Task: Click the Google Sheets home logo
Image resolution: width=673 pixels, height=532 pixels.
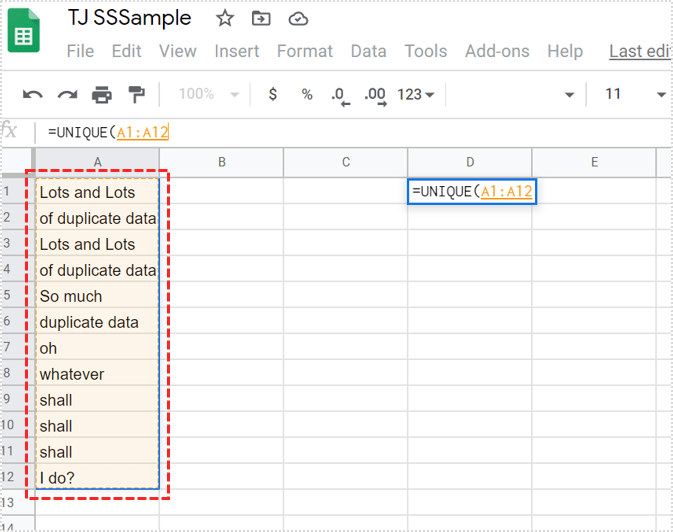Action: coord(24,33)
